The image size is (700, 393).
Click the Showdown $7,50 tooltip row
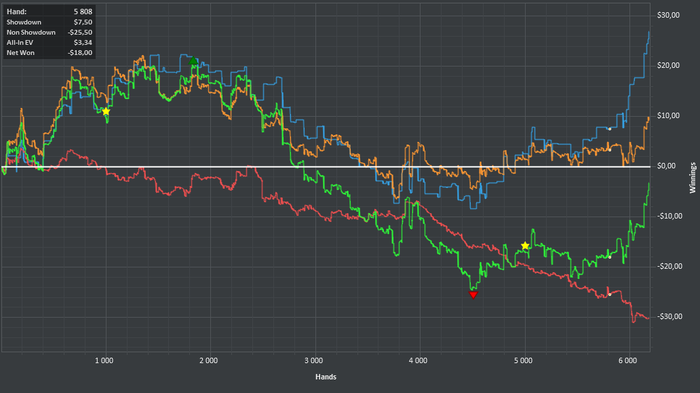coord(49,22)
